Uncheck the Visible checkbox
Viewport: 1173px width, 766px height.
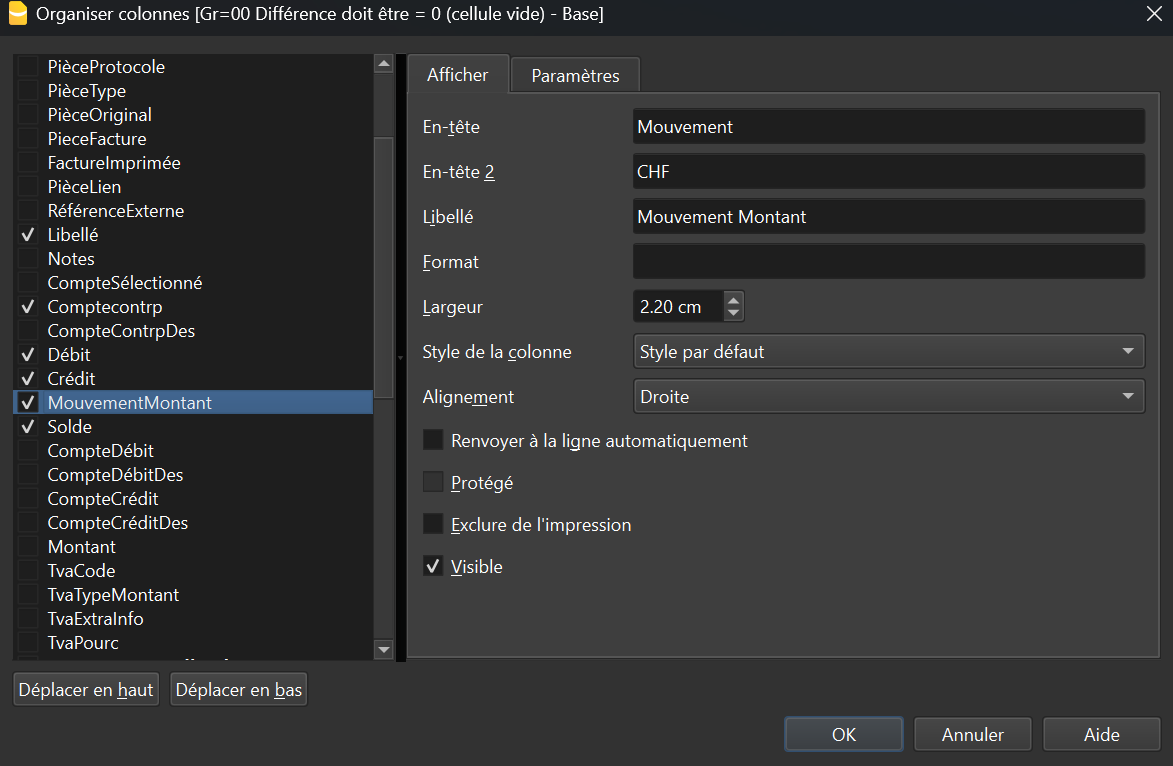coord(433,566)
